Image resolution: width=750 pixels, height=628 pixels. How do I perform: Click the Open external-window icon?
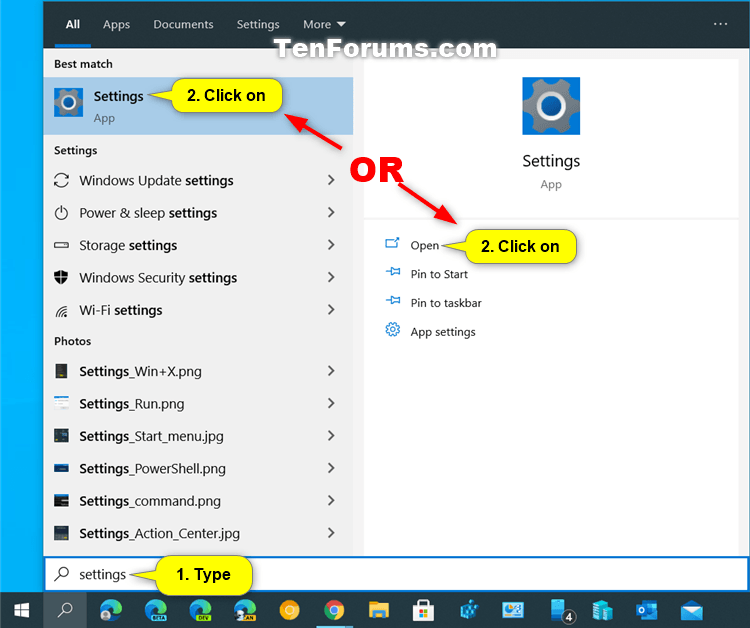[392, 243]
